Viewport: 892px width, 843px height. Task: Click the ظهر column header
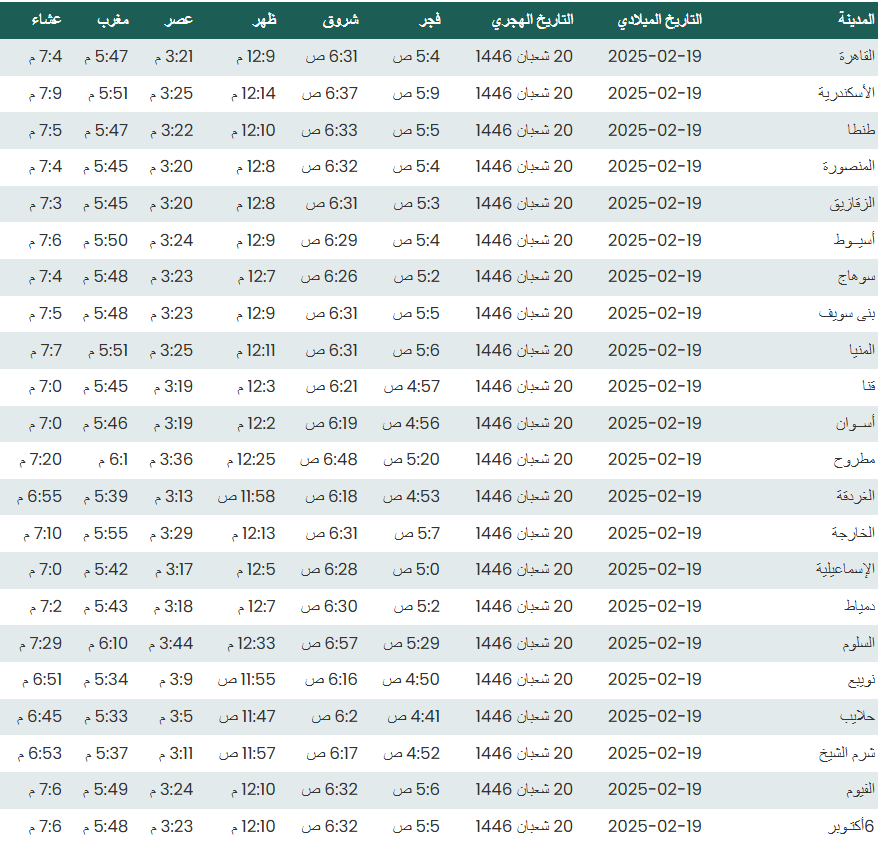265,20
